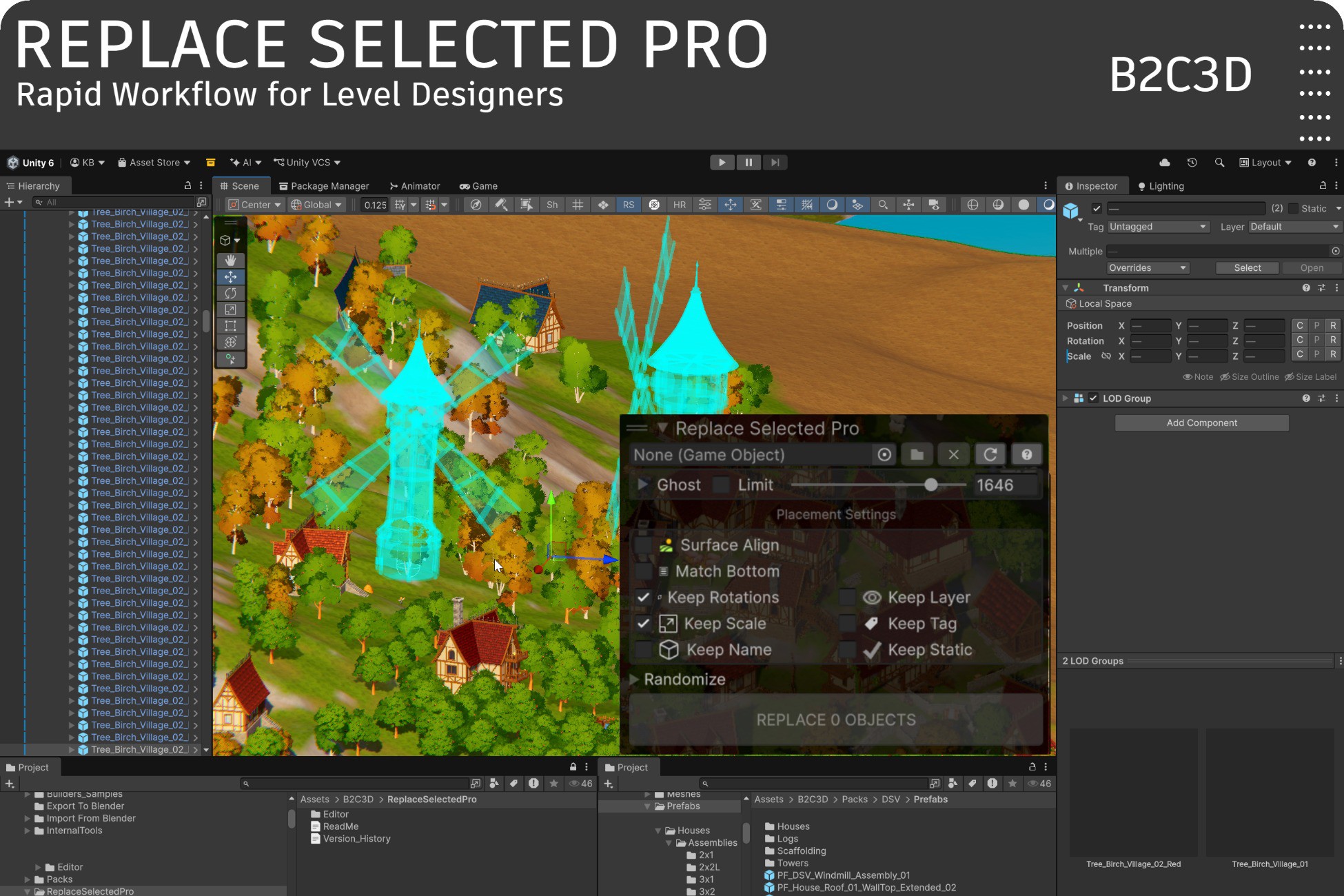This screenshot has height=896, width=1344.
Task: Select the Rect transform tool
Action: coord(230,326)
